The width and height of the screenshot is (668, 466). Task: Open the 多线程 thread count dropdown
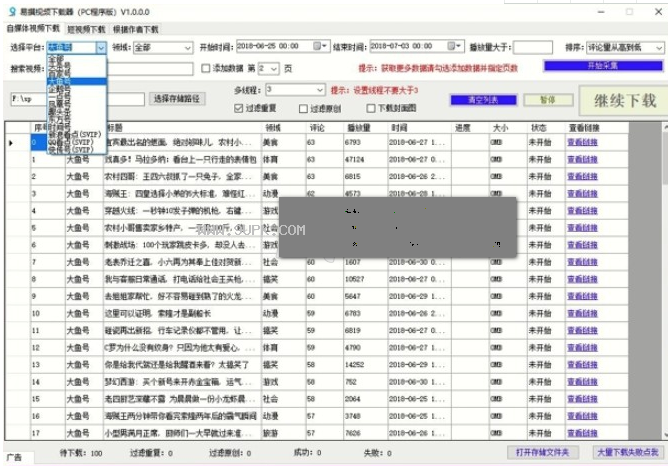pyautogui.click(x=295, y=89)
